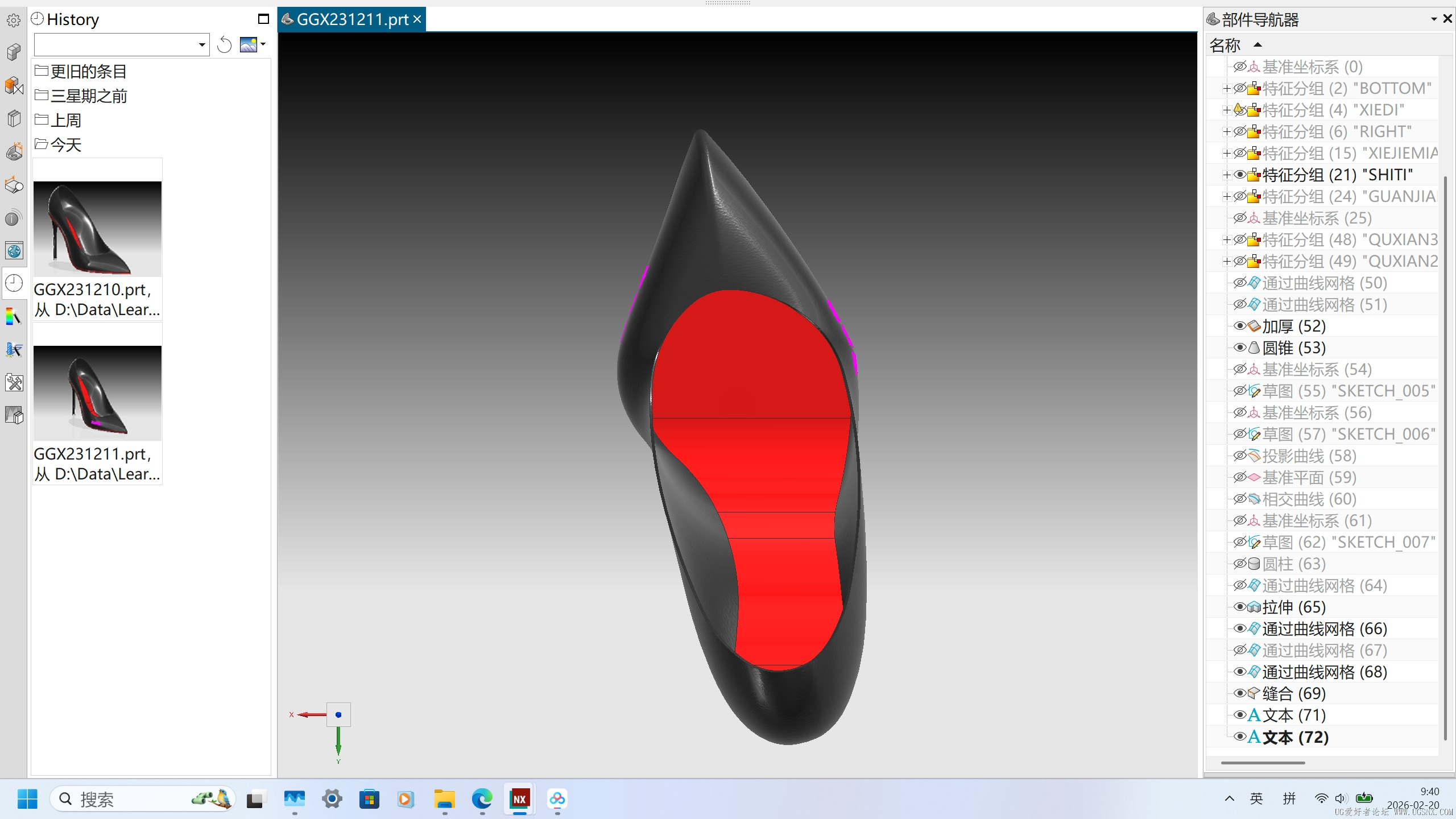Viewport: 1456px width, 819px height.
Task: Click the 名称 column header to sort
Action: [1225, 45]
